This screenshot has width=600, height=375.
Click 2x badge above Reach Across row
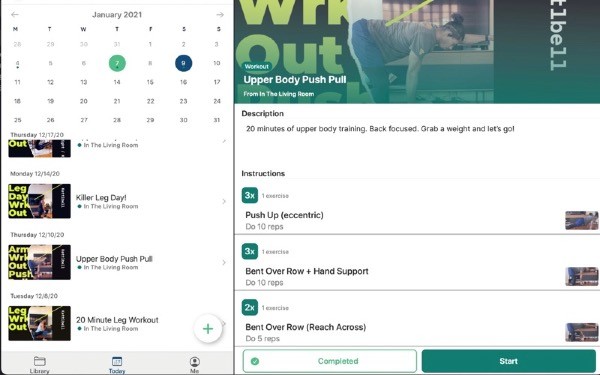[x=249, y=308]
